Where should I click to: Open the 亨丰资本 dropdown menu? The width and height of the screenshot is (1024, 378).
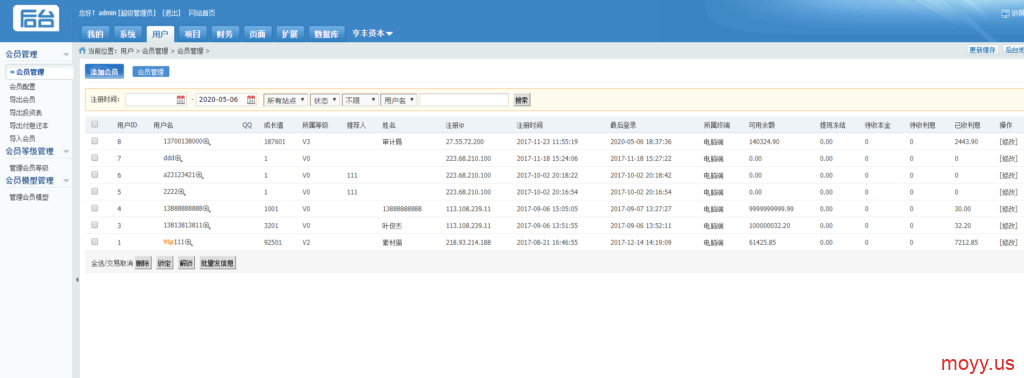tap(372, 33)
